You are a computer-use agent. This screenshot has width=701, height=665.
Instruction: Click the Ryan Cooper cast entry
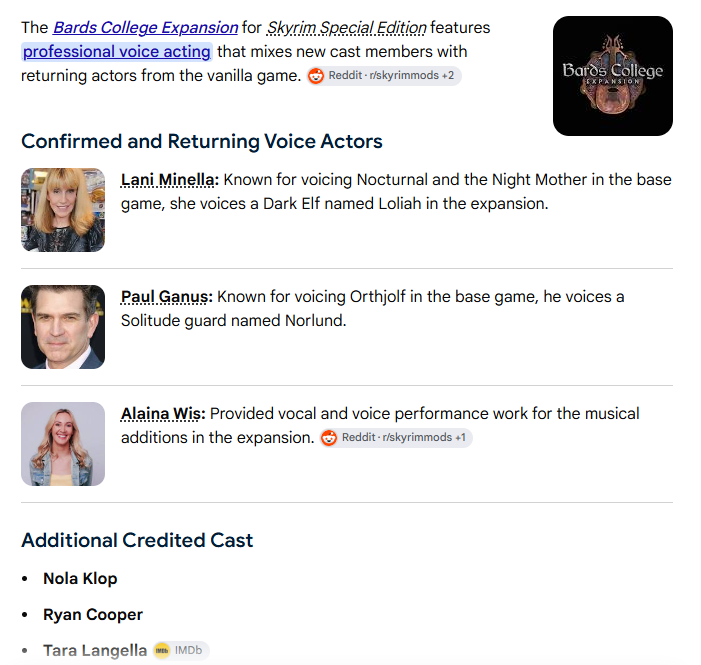click(93, 615)
